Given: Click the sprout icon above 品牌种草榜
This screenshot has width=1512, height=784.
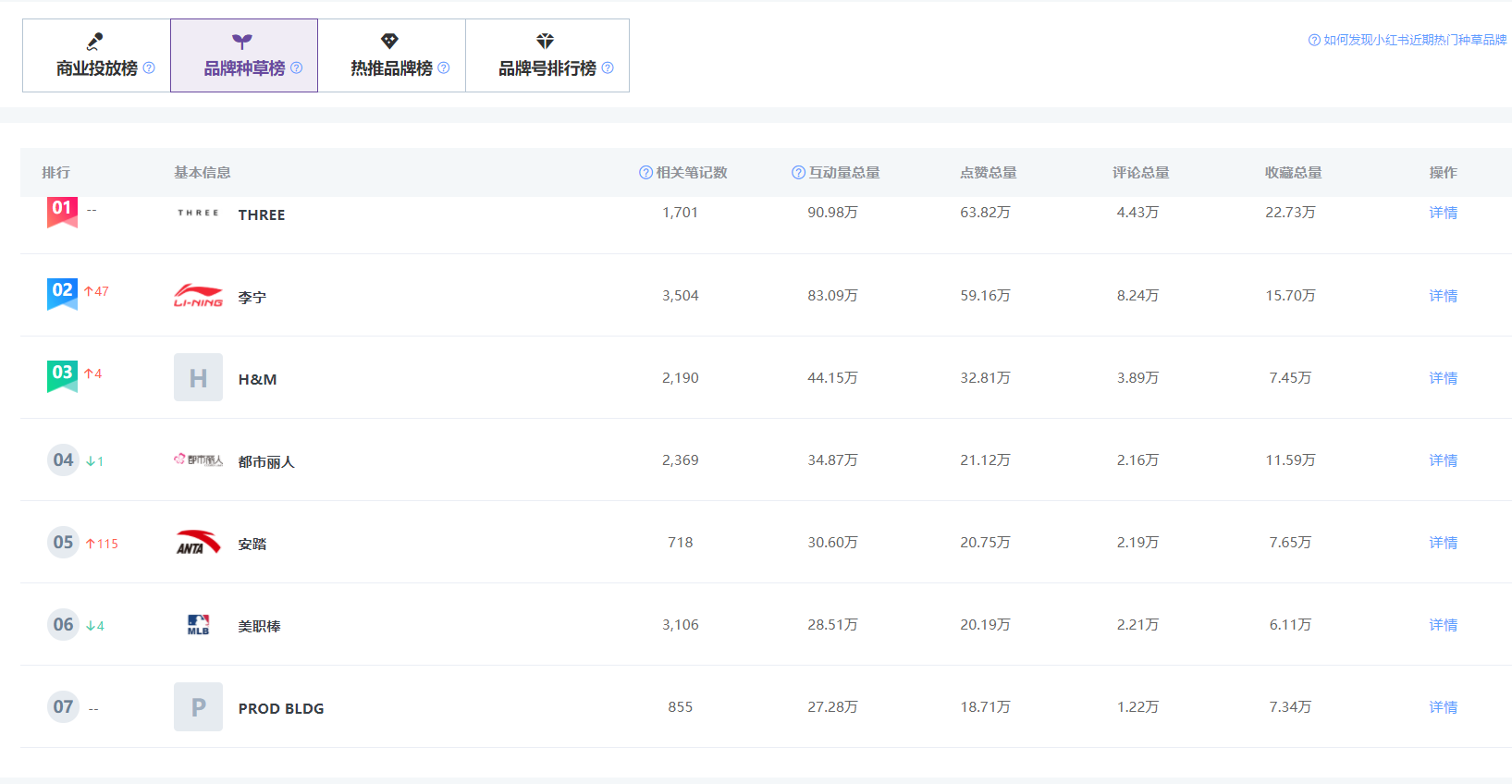Looking at the screenshot, I should pos(242,41).
